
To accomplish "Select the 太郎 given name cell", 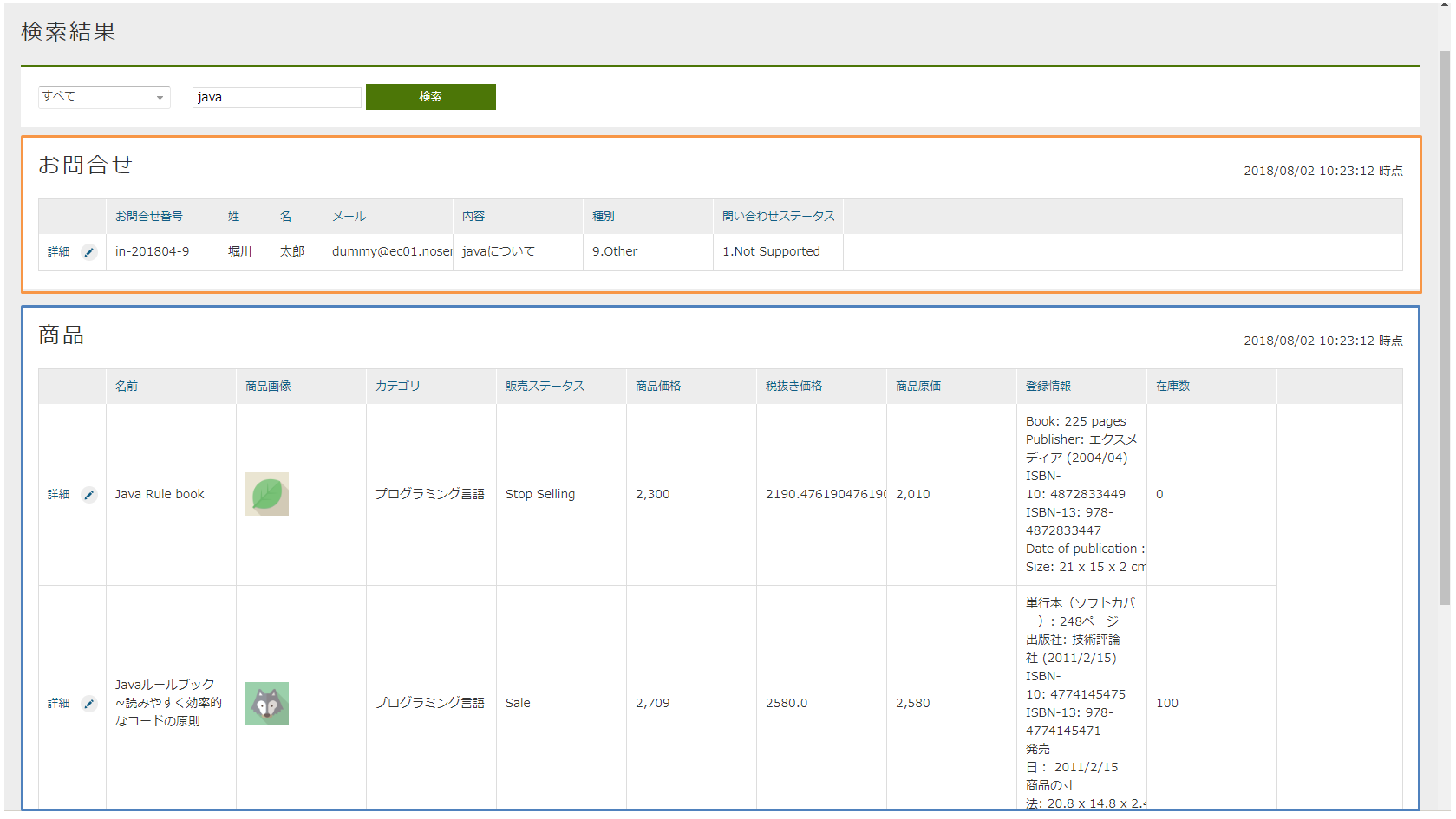I will [297, 252].
